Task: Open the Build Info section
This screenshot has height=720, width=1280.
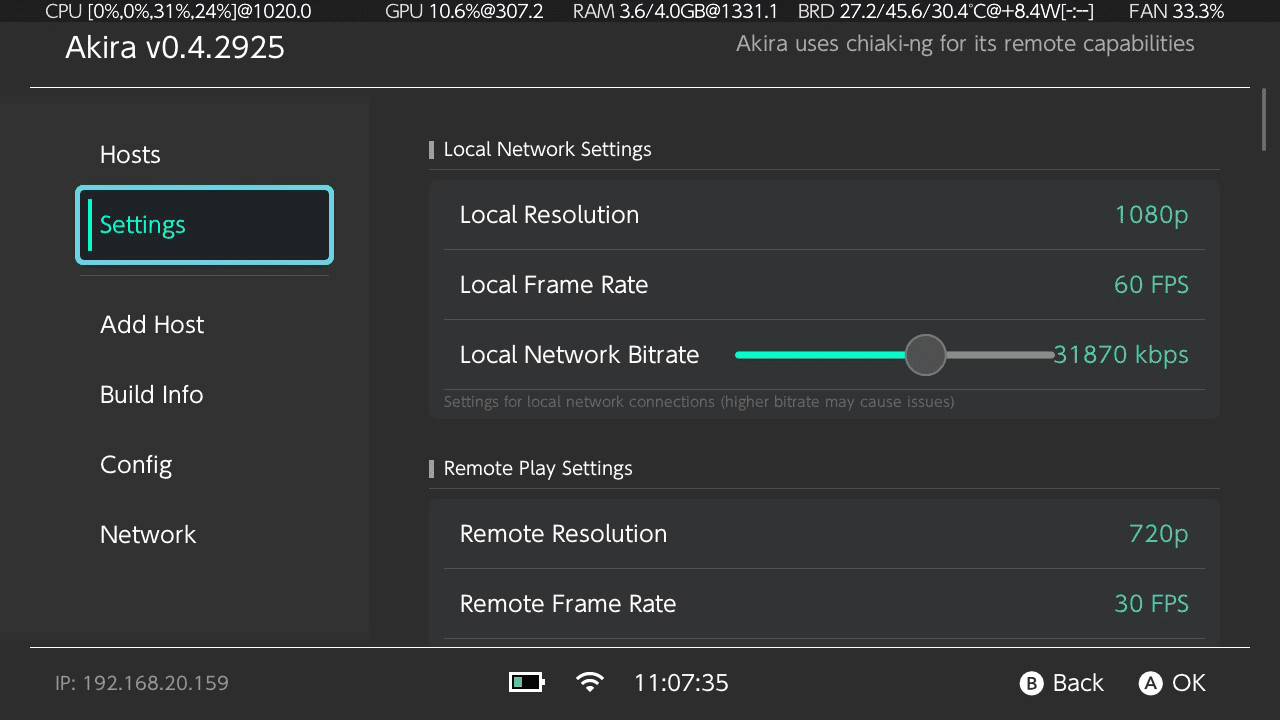Action: point(204,395)
